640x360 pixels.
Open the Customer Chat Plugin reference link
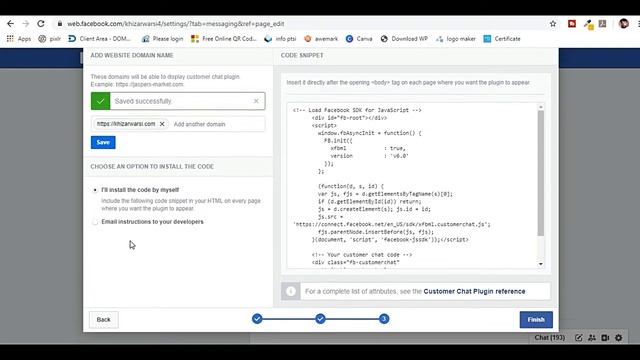(474, 291)
